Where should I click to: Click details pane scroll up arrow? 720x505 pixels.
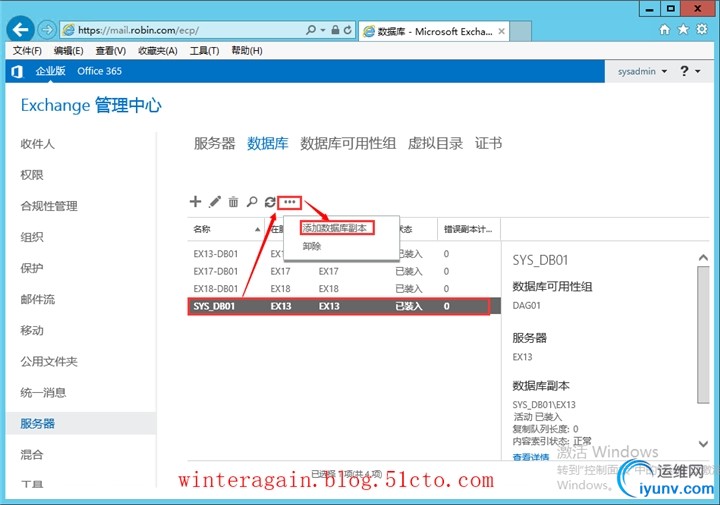[703, 258]
